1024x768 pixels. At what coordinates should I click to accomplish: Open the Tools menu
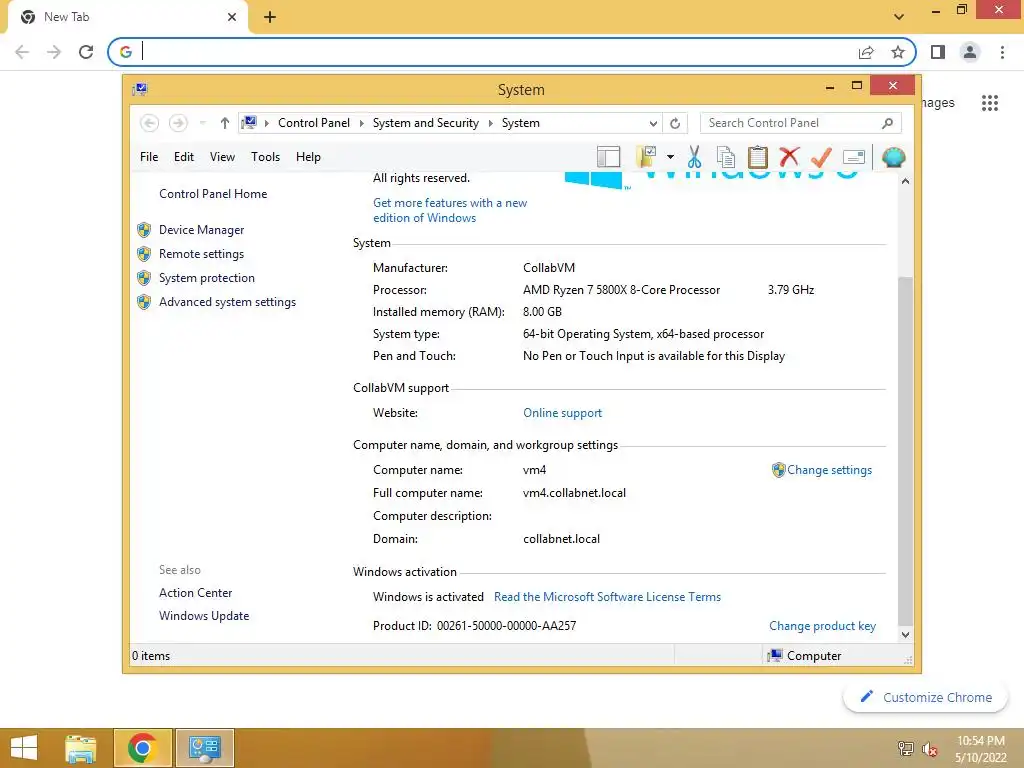tap(265, 157)
